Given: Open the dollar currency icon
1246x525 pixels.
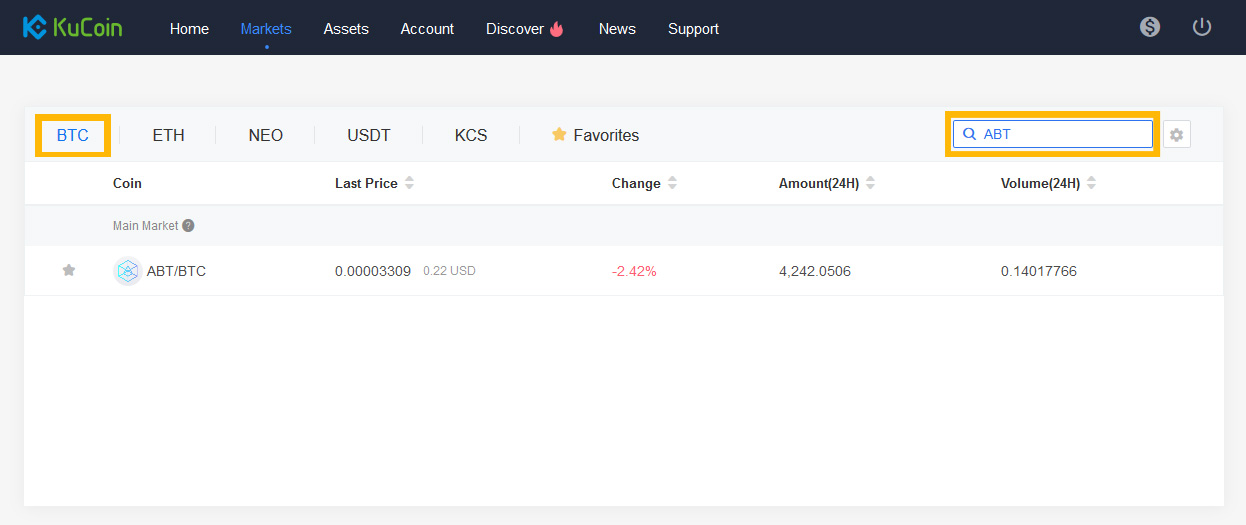Looking at the screenshot, I should [1150, 27].
